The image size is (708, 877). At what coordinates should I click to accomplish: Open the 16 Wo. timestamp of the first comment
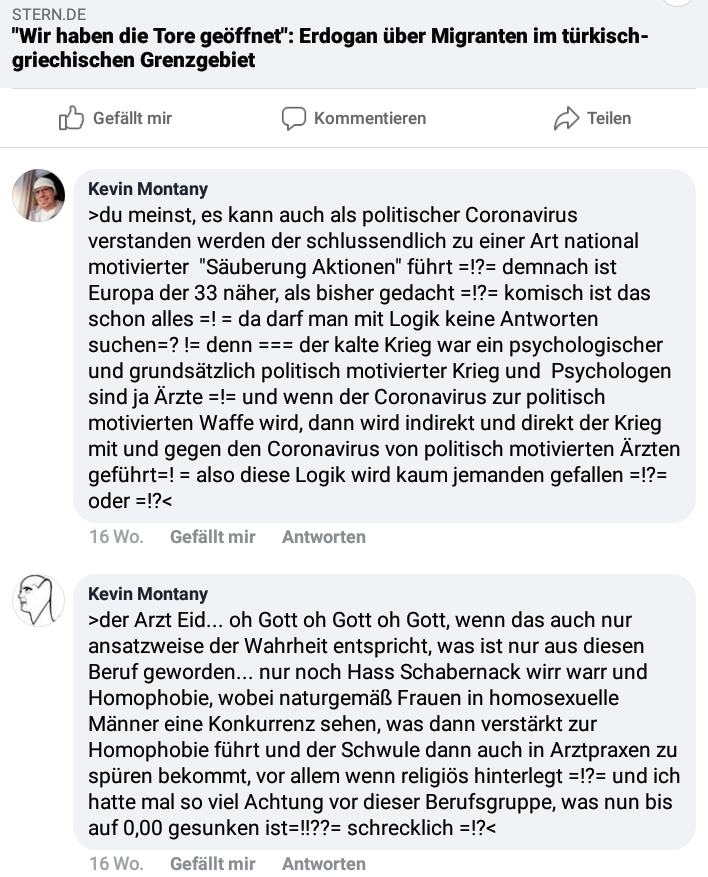coord(116,537)
